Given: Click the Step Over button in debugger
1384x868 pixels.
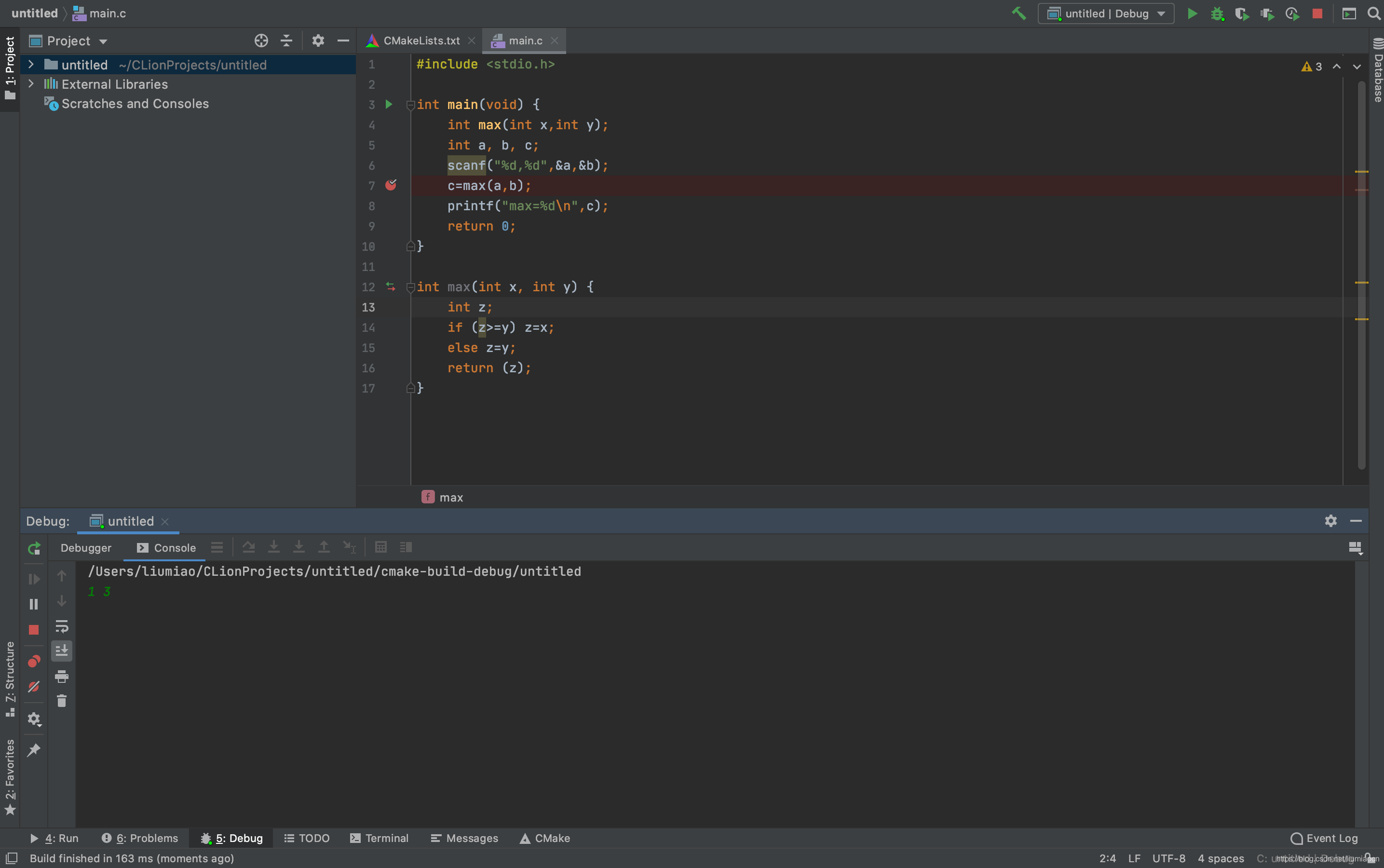Looking at the screenshot, I should 248,547.
